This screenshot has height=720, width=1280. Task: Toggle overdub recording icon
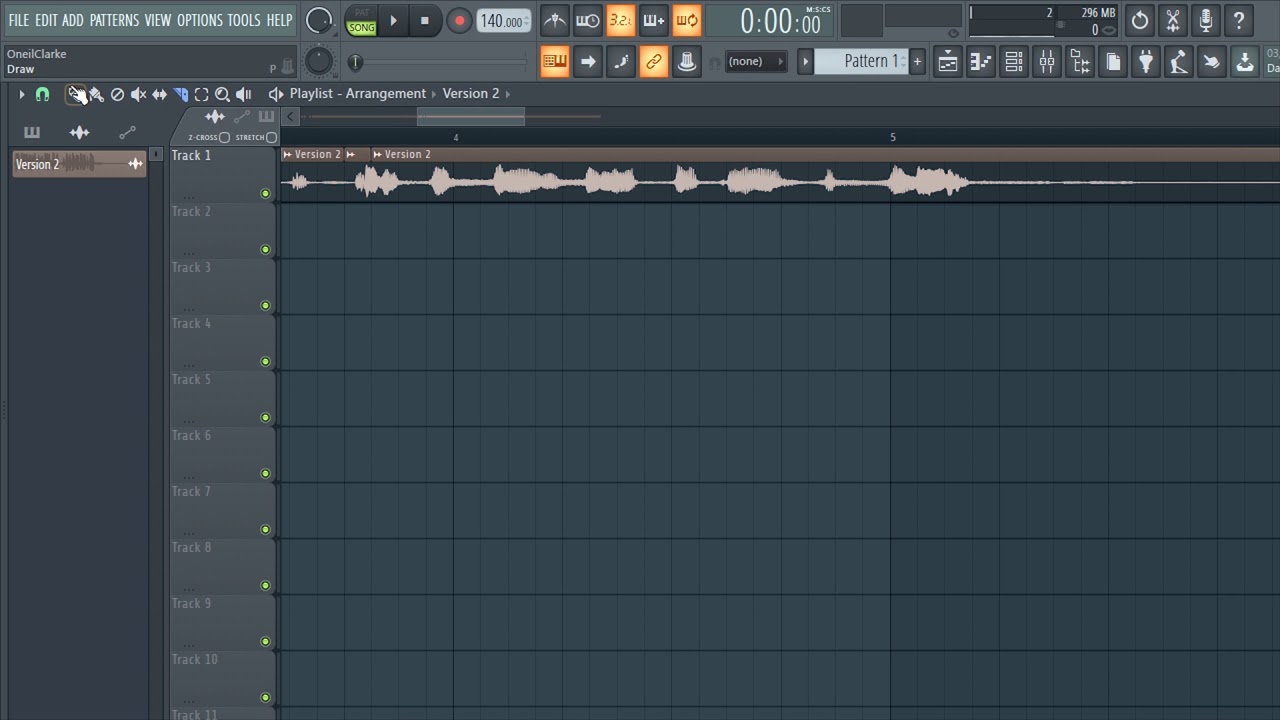coord(654,20)
